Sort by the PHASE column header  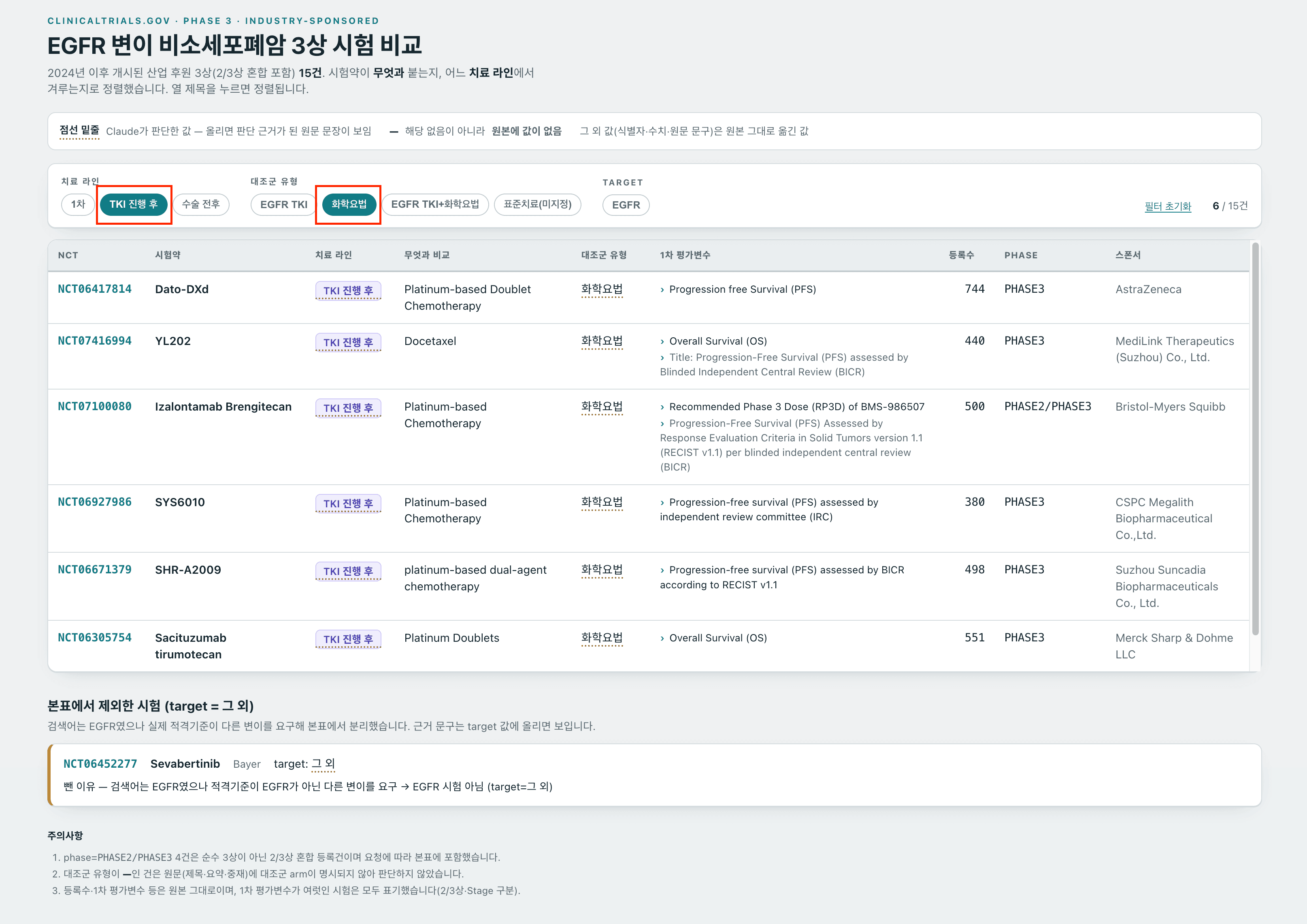[x=1021, y=255]
